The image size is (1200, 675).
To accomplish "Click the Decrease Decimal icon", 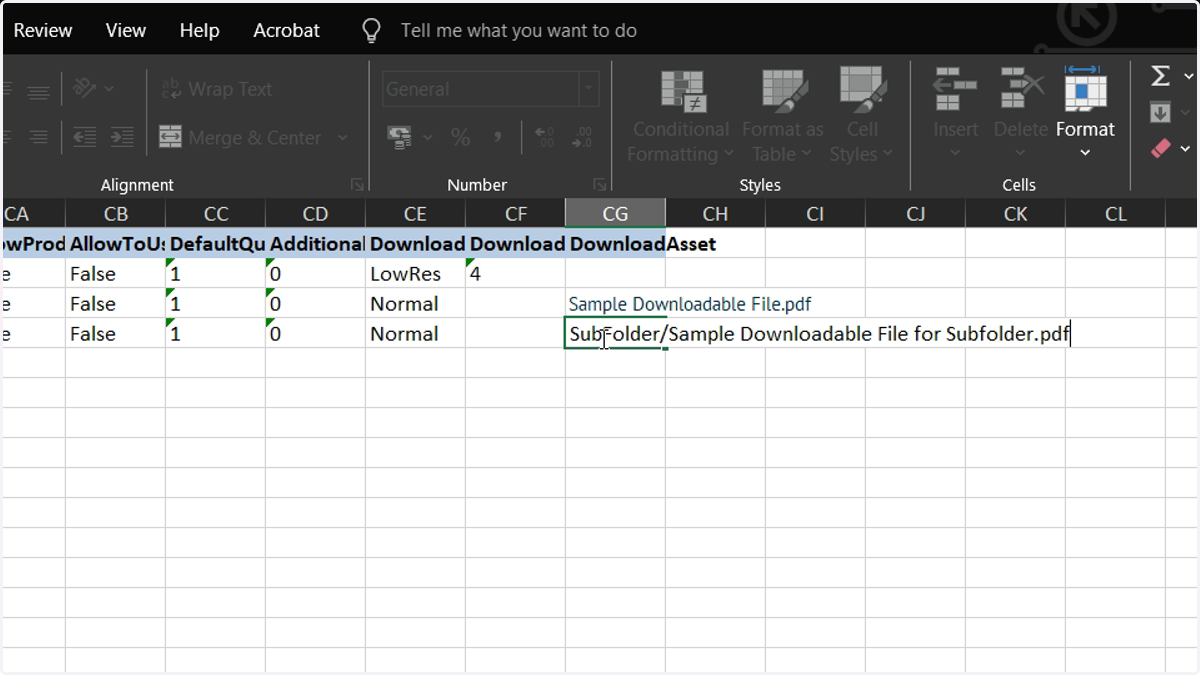I will point(582,137).
